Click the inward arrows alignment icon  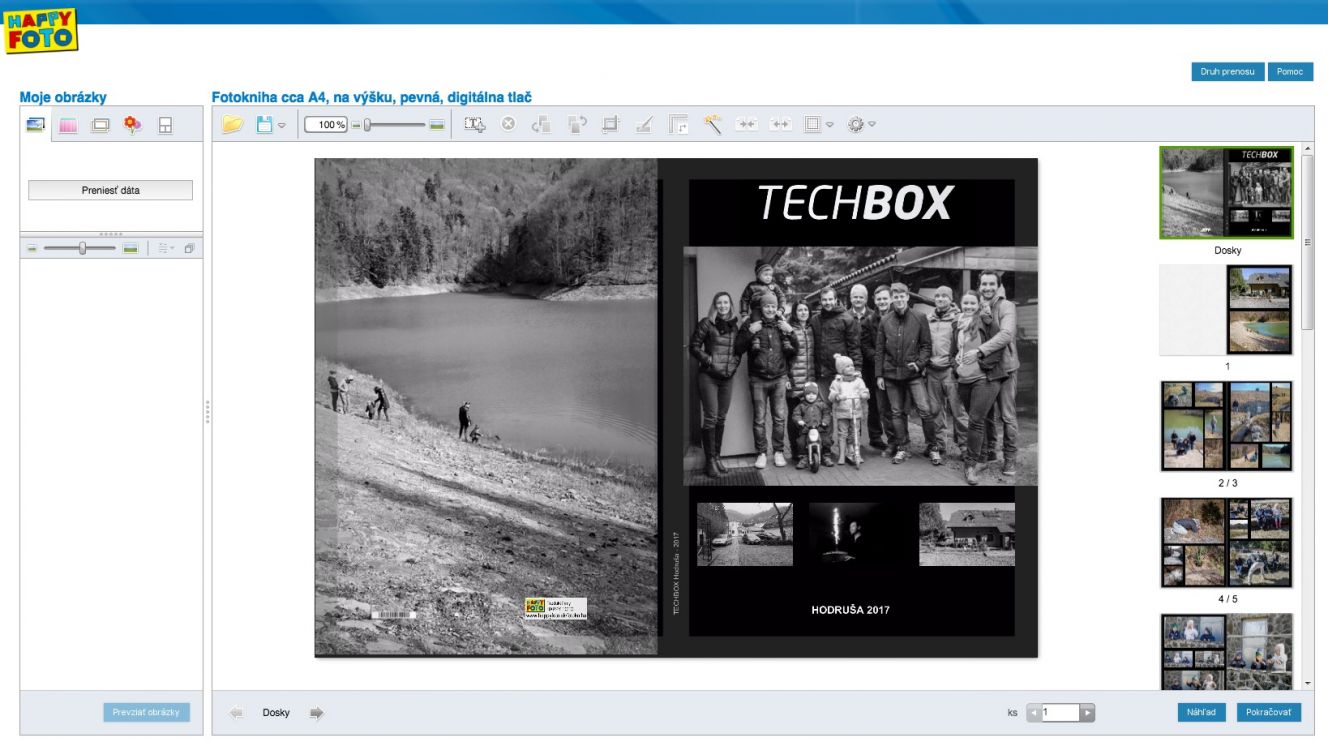coord(747,125)
